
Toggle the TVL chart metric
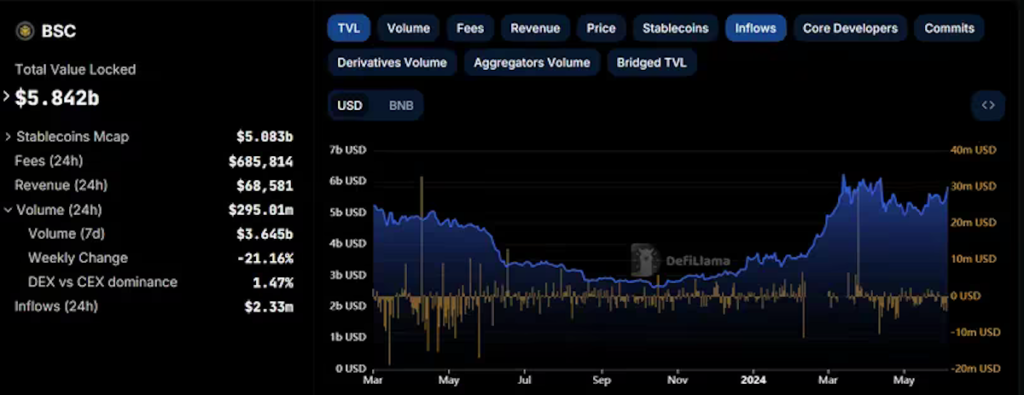tap(349, 28)
